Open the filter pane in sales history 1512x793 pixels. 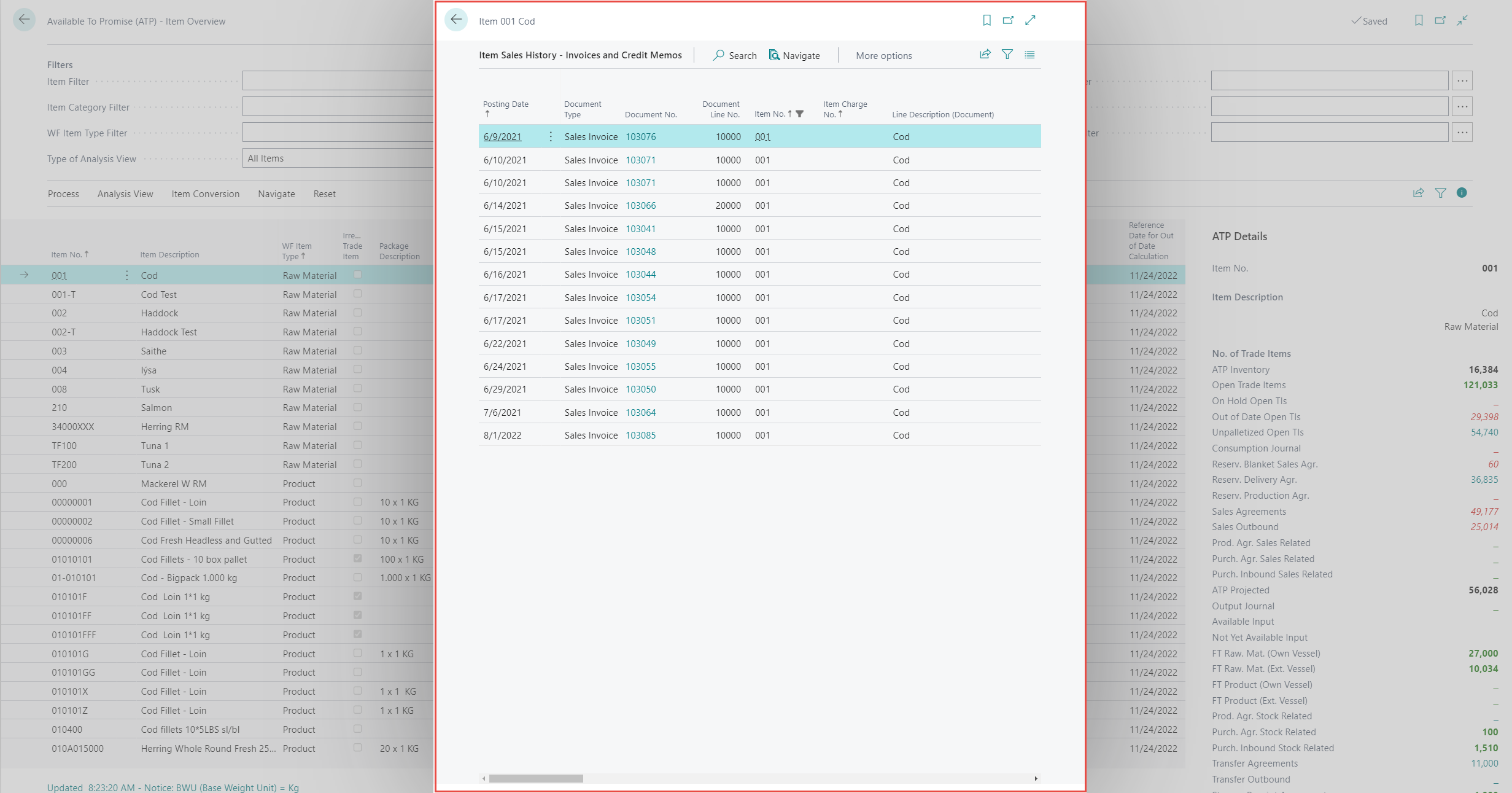[1007, 55]
